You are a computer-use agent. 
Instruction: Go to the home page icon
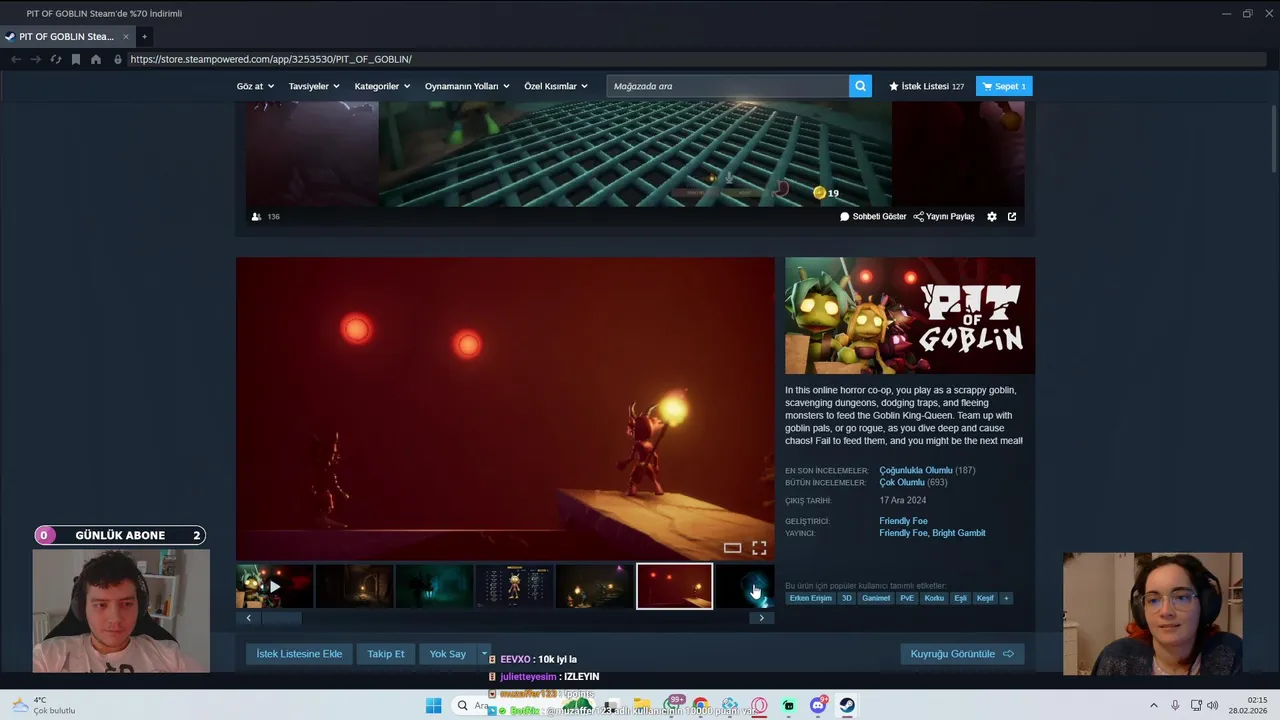96,59
